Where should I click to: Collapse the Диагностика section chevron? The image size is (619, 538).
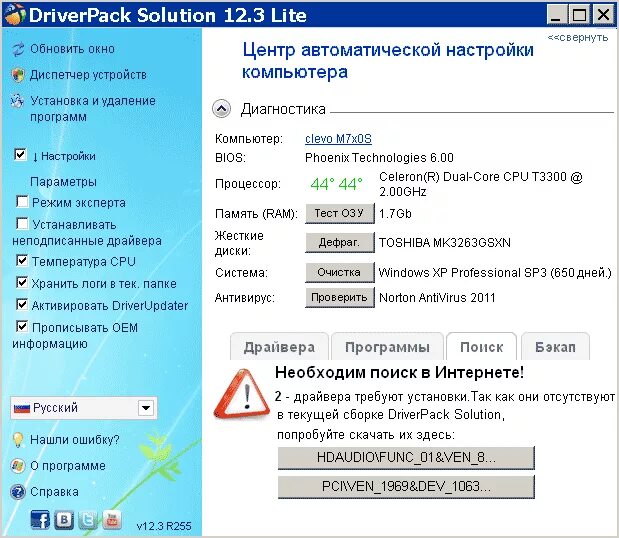[221, 109]
